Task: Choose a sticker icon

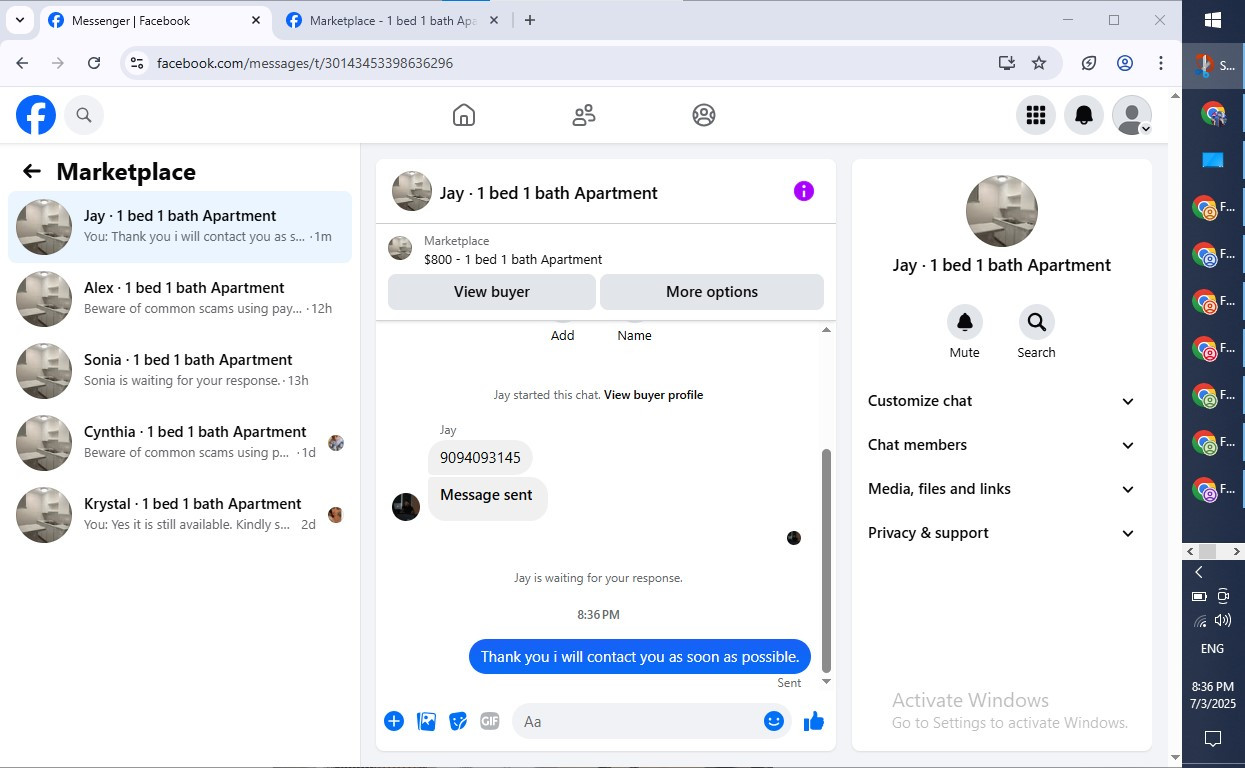Action: (x=458, y=721)
